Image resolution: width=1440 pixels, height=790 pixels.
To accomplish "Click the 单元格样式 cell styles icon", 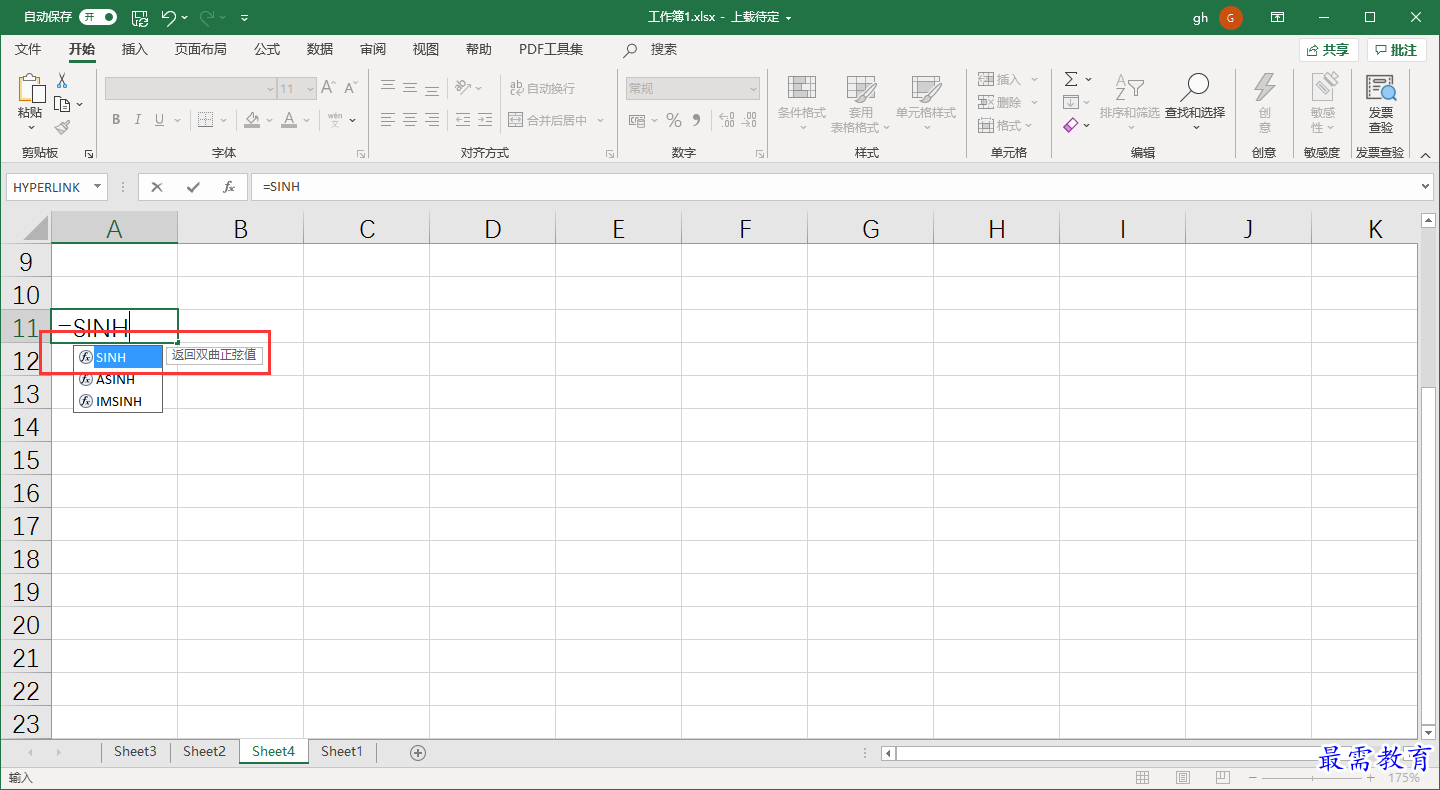I will pyautogui.click(x=926, y=88).
